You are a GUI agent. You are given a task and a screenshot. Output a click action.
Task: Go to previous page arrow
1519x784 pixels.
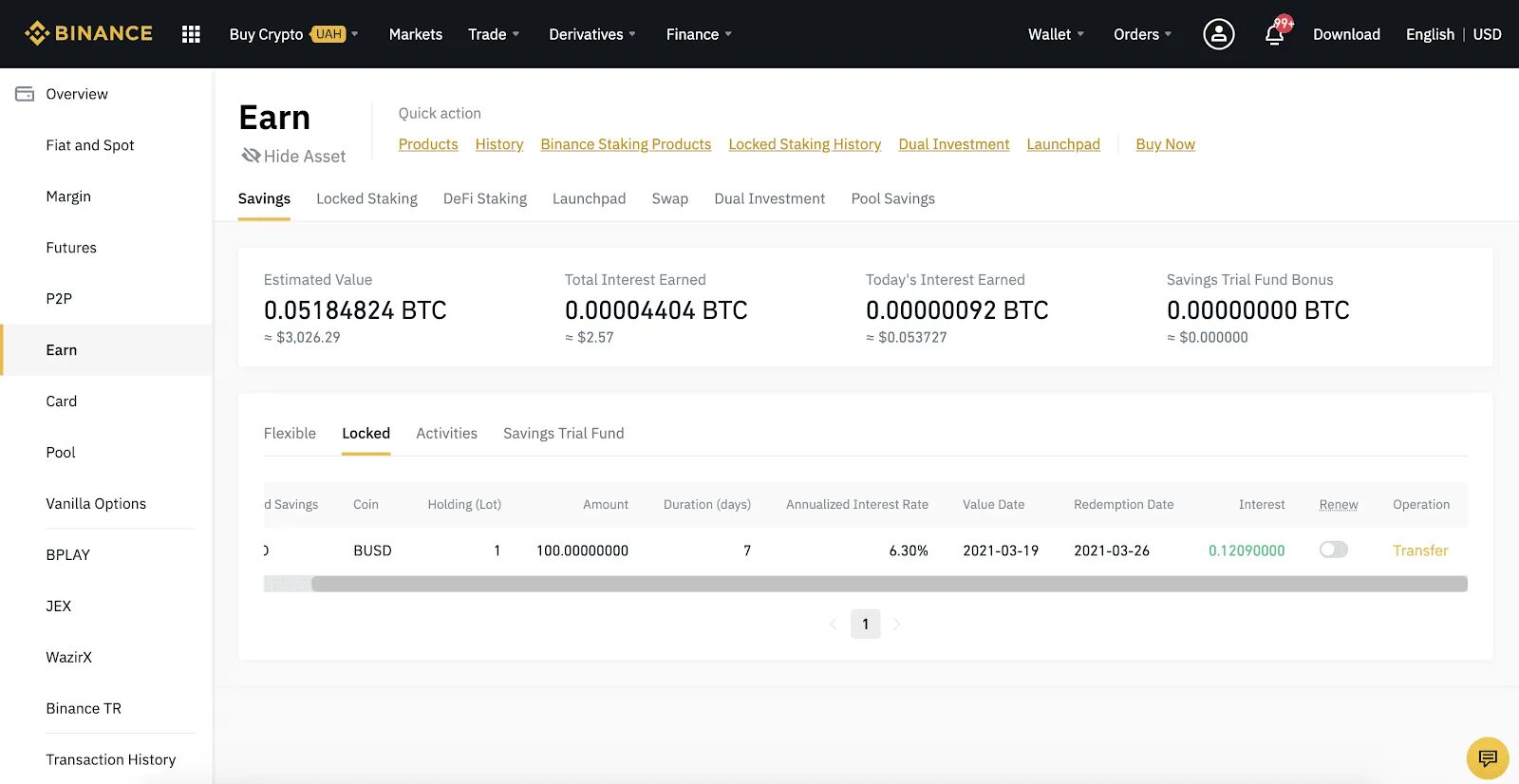point(834,624)
